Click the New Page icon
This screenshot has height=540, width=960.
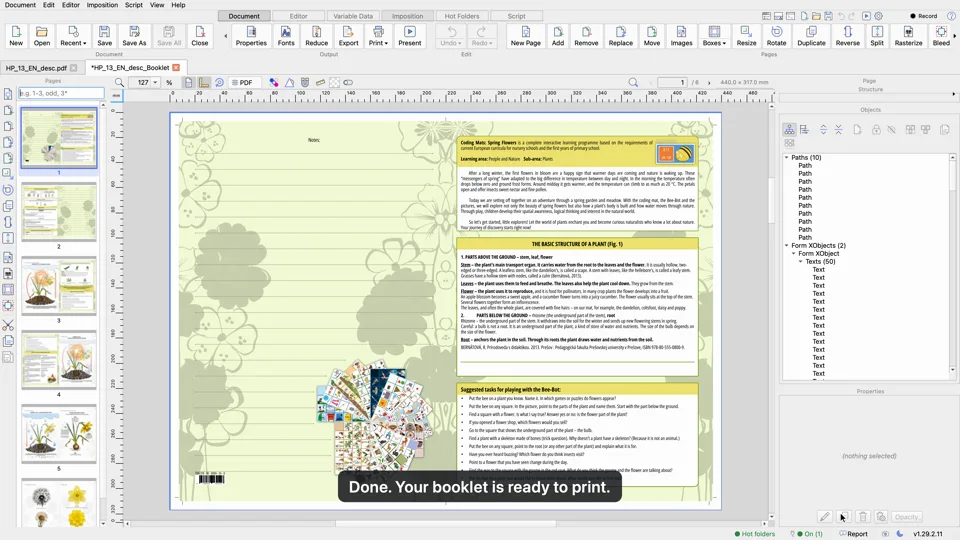click(526, 36)
